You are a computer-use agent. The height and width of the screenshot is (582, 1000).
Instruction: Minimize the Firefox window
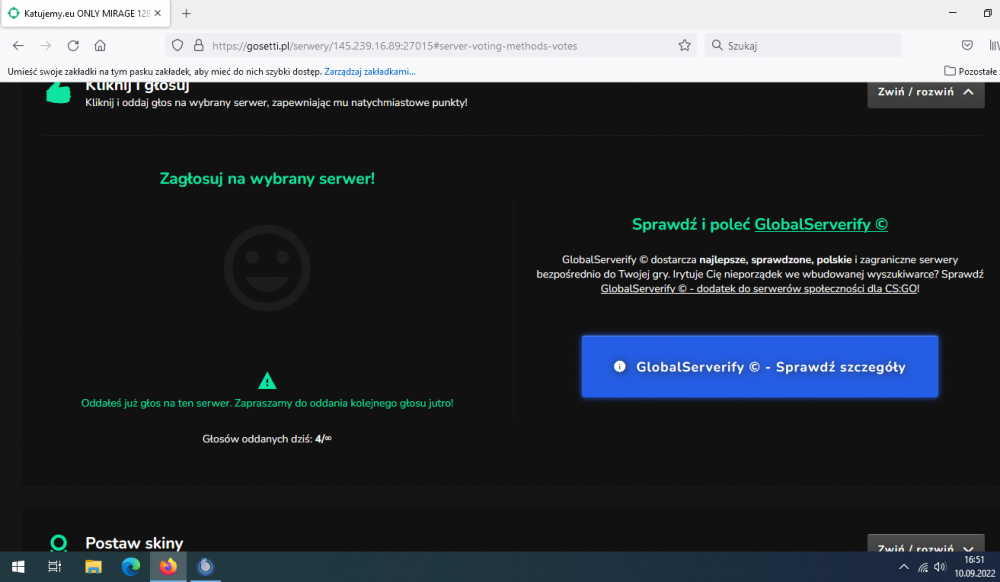[953, 13]
